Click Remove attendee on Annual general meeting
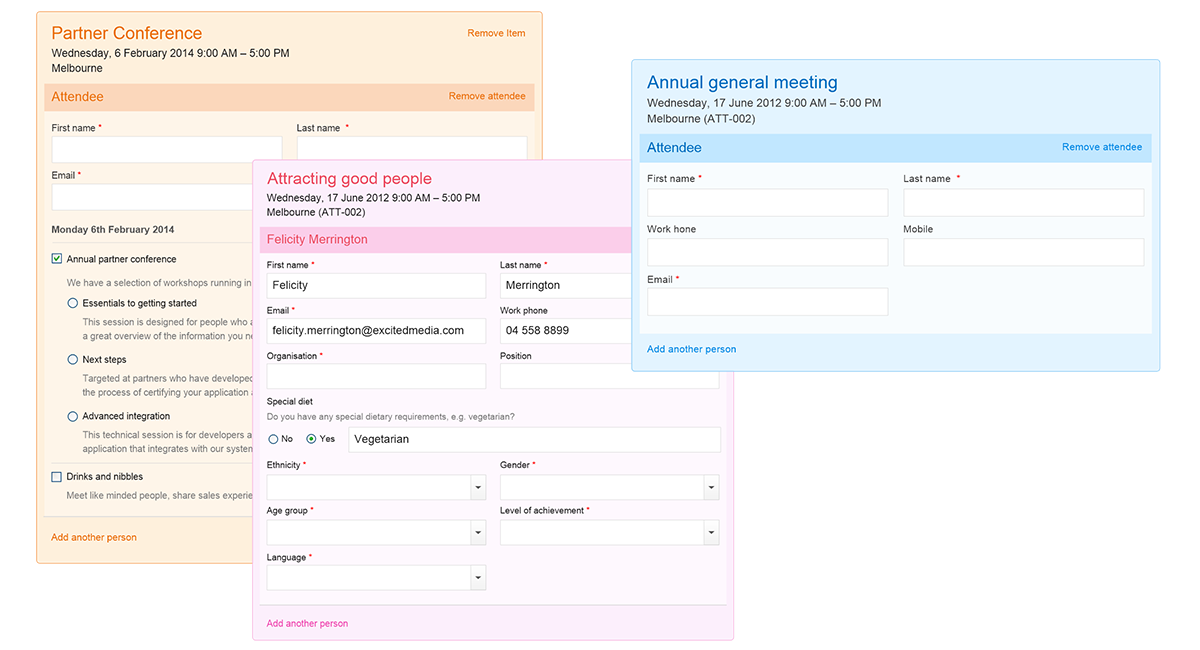The height and width of the screenshot is (650, 1200). [1102, 146]
